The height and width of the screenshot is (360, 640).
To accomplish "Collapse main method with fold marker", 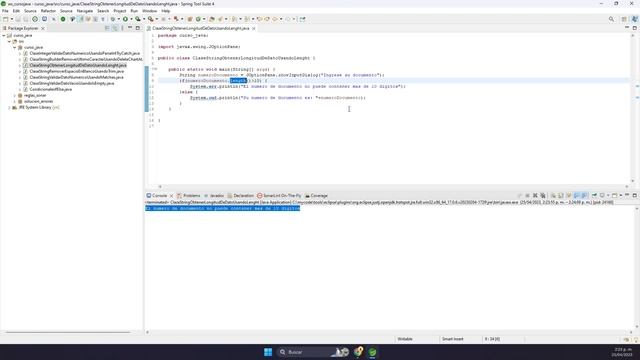I will (156, 69).
